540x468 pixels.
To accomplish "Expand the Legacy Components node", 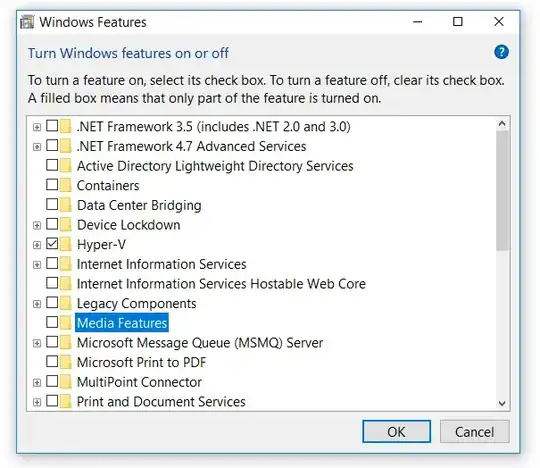I will coord(37,304).
